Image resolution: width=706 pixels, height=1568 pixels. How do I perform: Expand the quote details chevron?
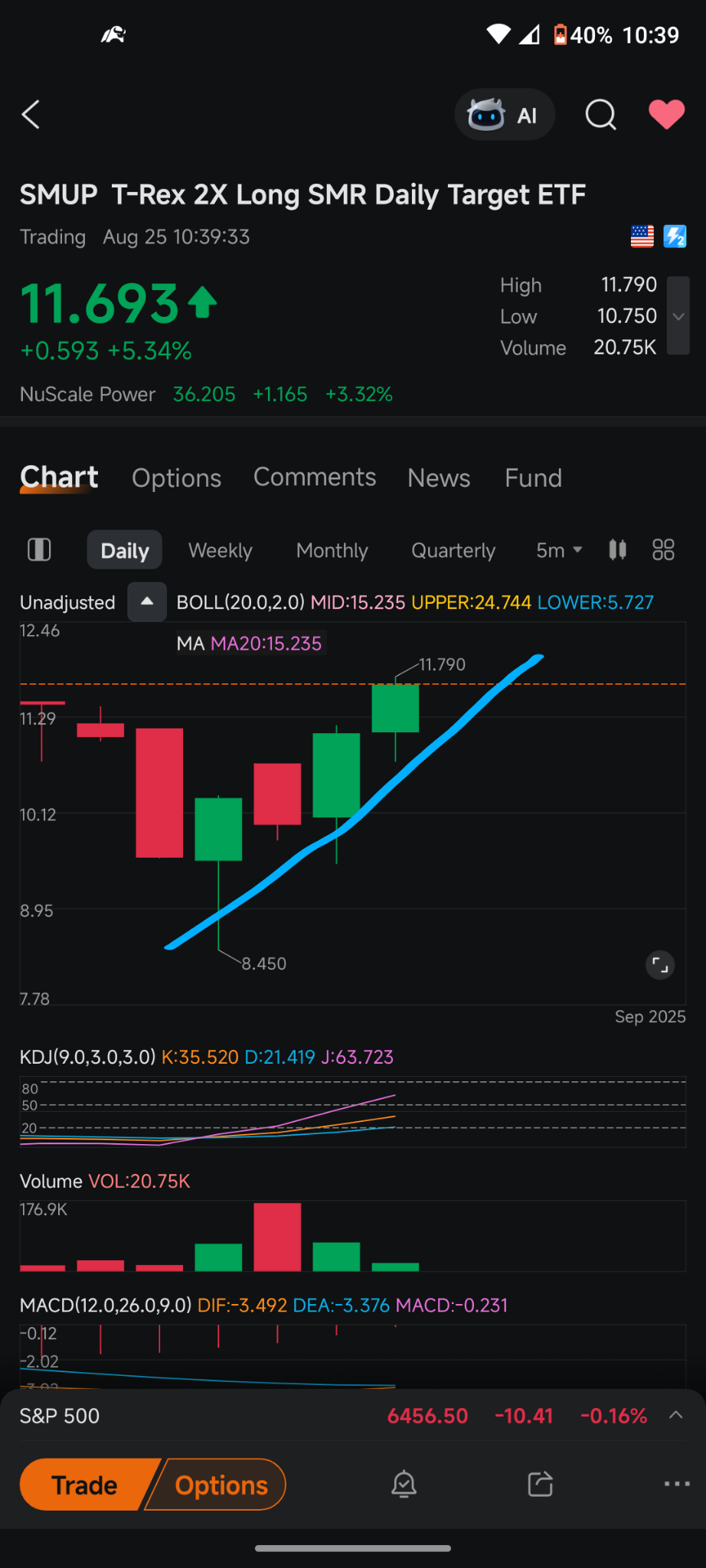click(x=678, y=316)
